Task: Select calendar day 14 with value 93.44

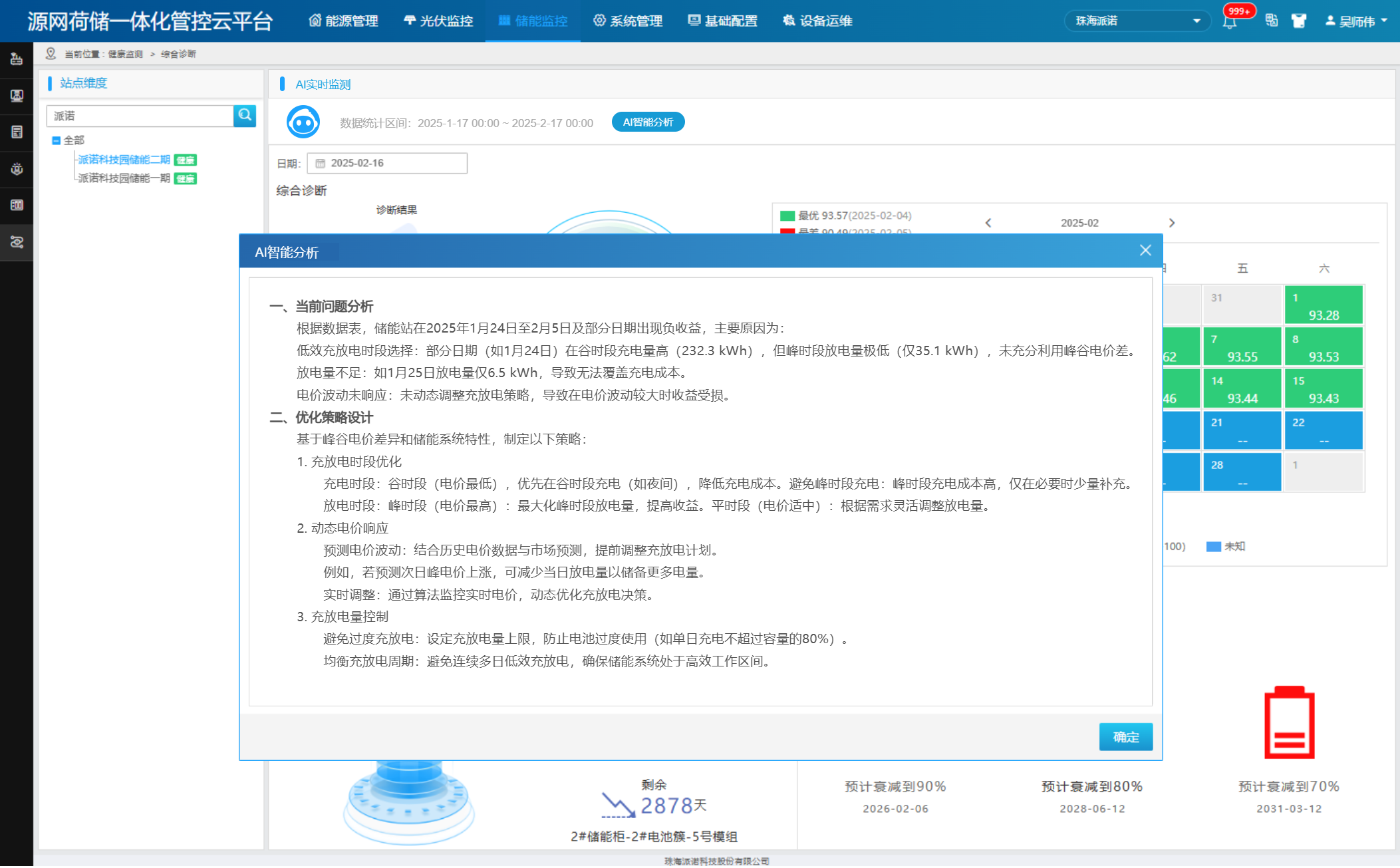Action: click(x=1242, y=388)
